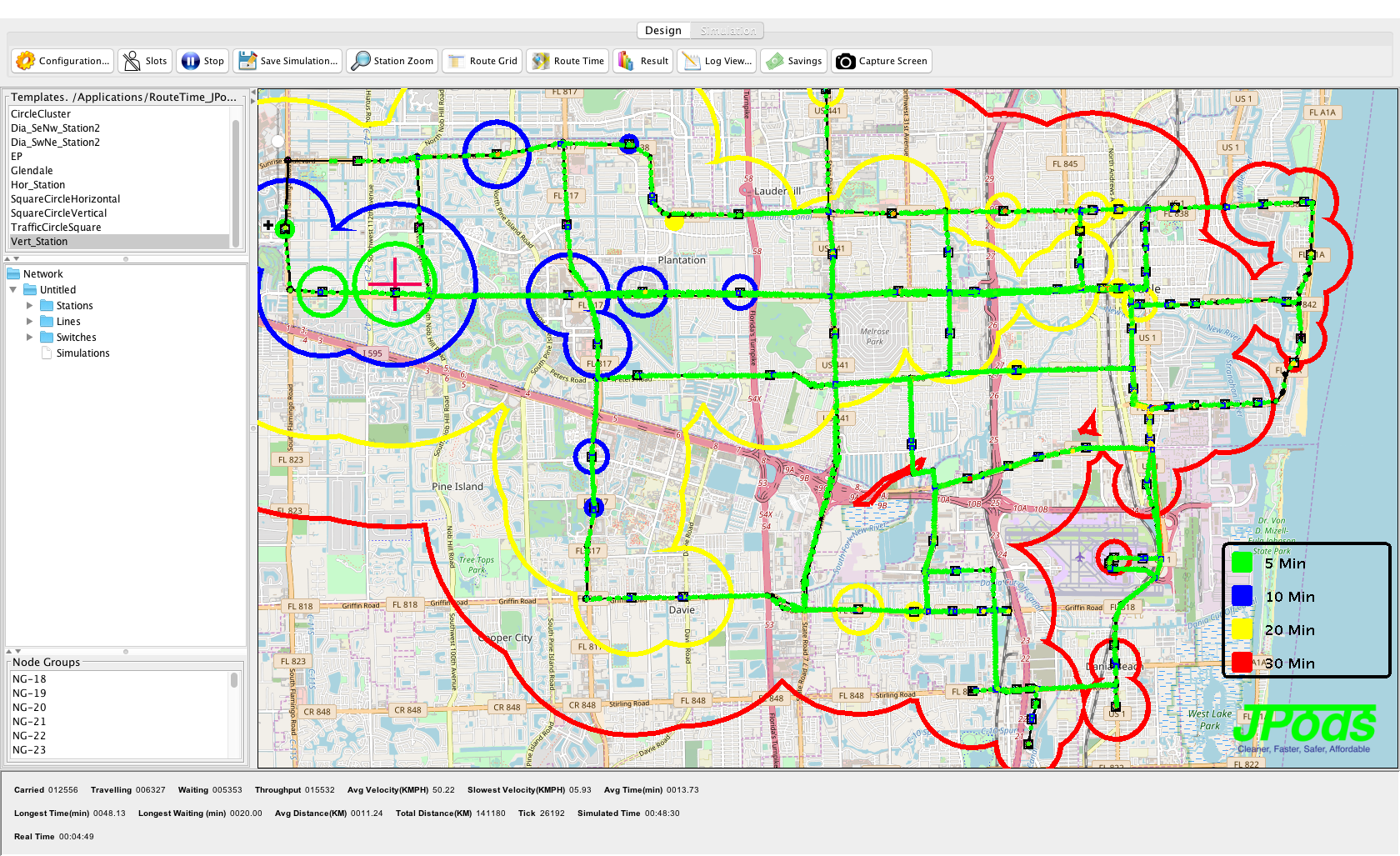Click the Capture Screen camera
Image resolution: width=1400 pixels, height=856 pixels.
click(x=845, y=61)
